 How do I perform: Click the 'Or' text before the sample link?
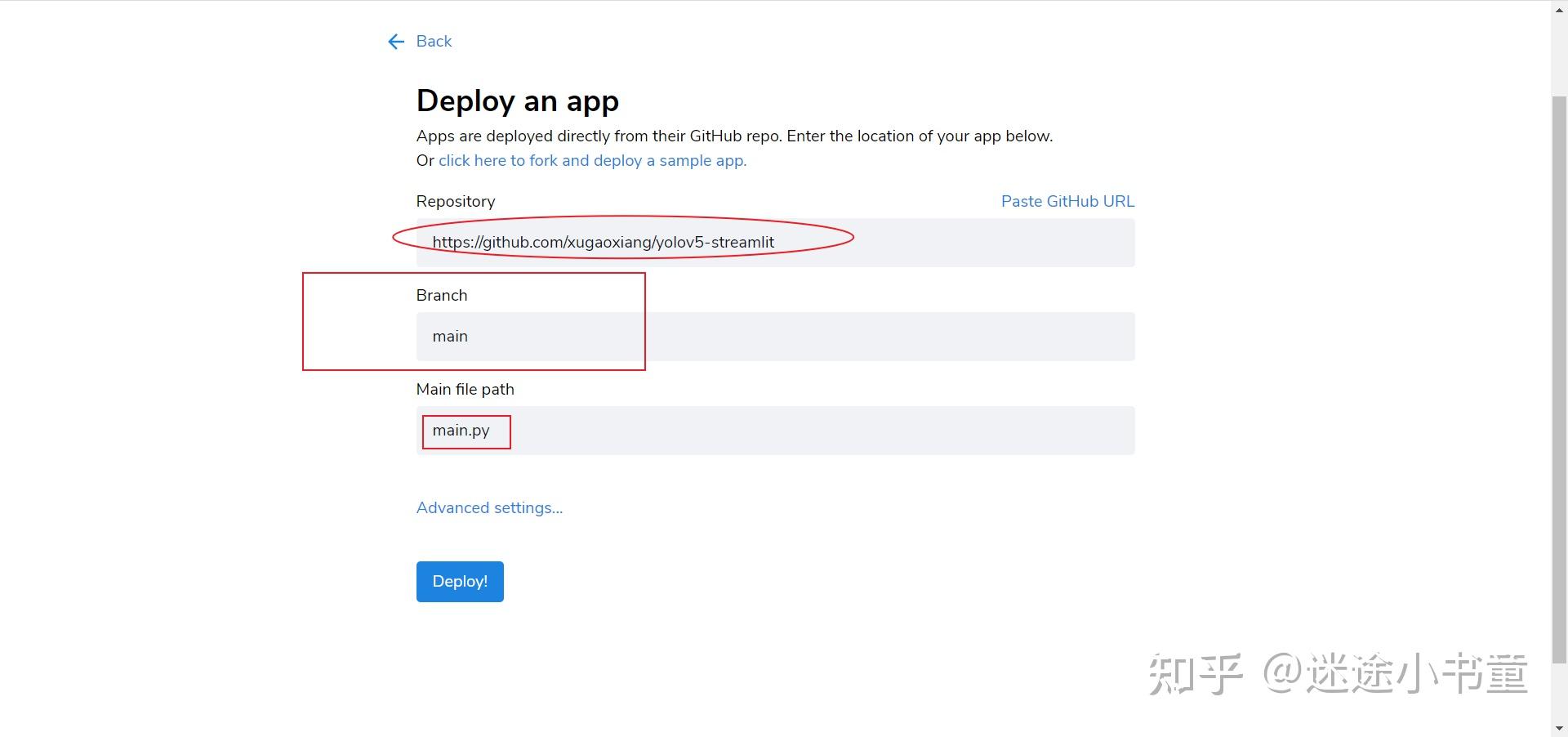click(425, 161)
